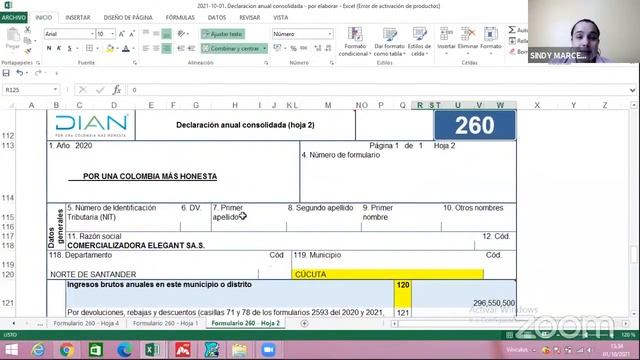Toggle the Ajustar texto button
The width and height of the screenshot is (640, 360).
coord(222,34)
